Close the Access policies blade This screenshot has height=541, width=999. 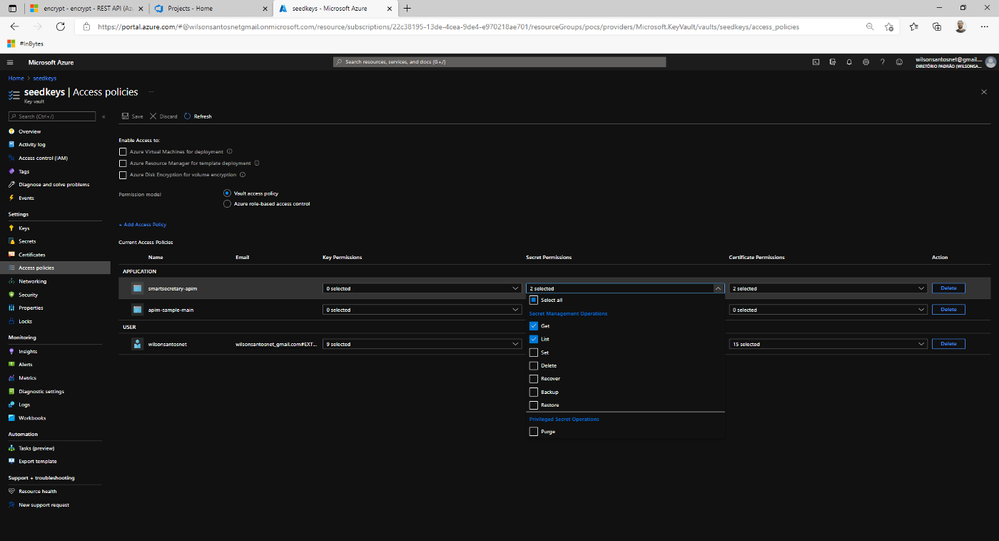pos(984,92)
